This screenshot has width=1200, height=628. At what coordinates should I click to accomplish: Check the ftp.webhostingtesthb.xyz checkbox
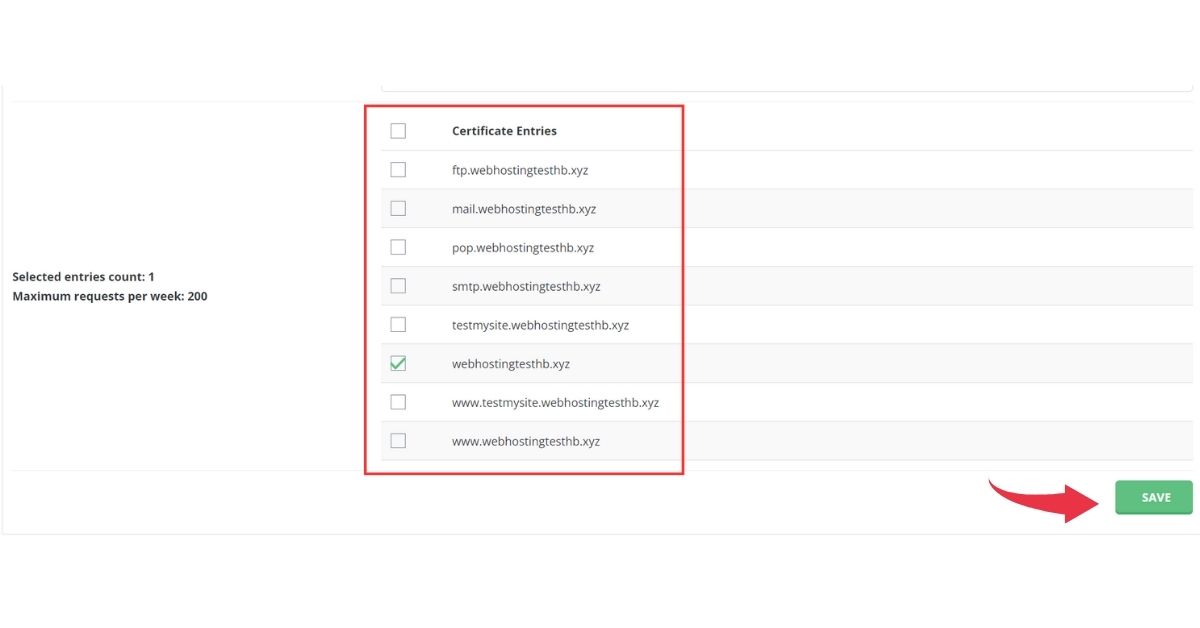tap(398, 169)
